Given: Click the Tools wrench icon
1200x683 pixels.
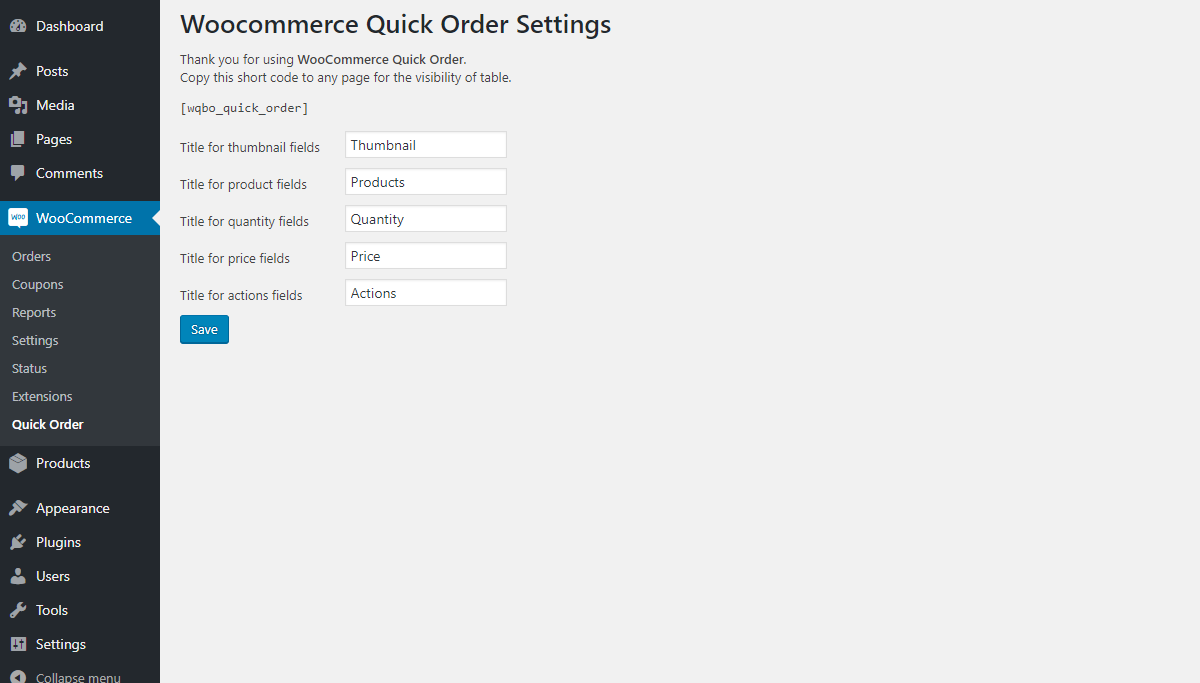Looking at the screenshot, I should (x=20, y=609).
